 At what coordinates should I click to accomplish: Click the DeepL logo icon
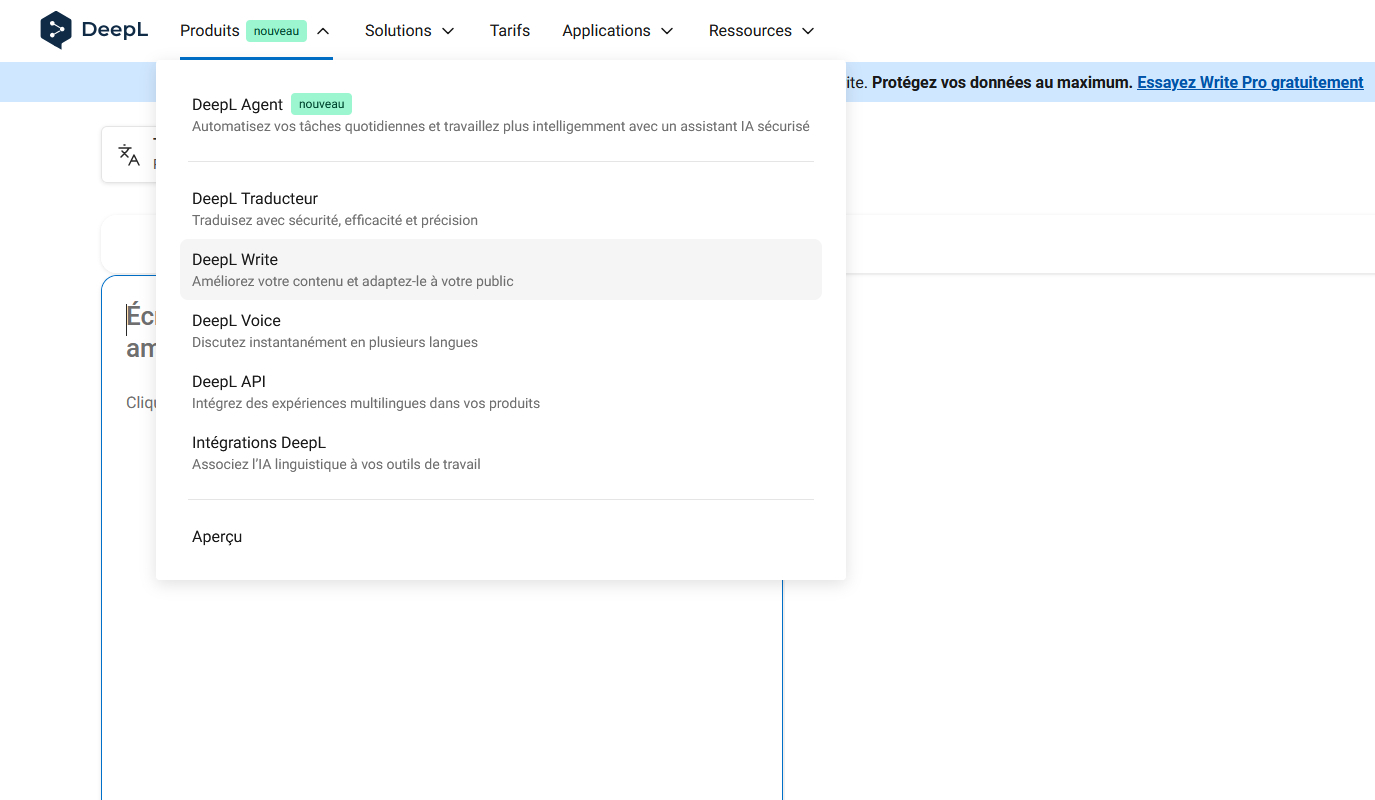tap(56, 30)
